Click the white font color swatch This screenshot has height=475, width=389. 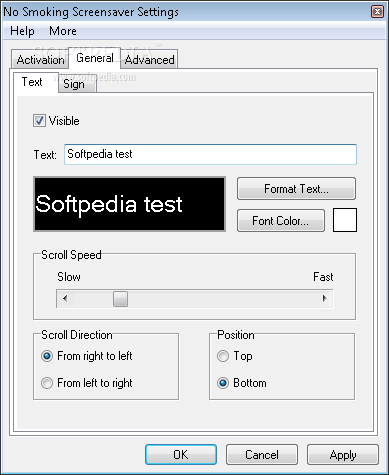tap(345, 220)
